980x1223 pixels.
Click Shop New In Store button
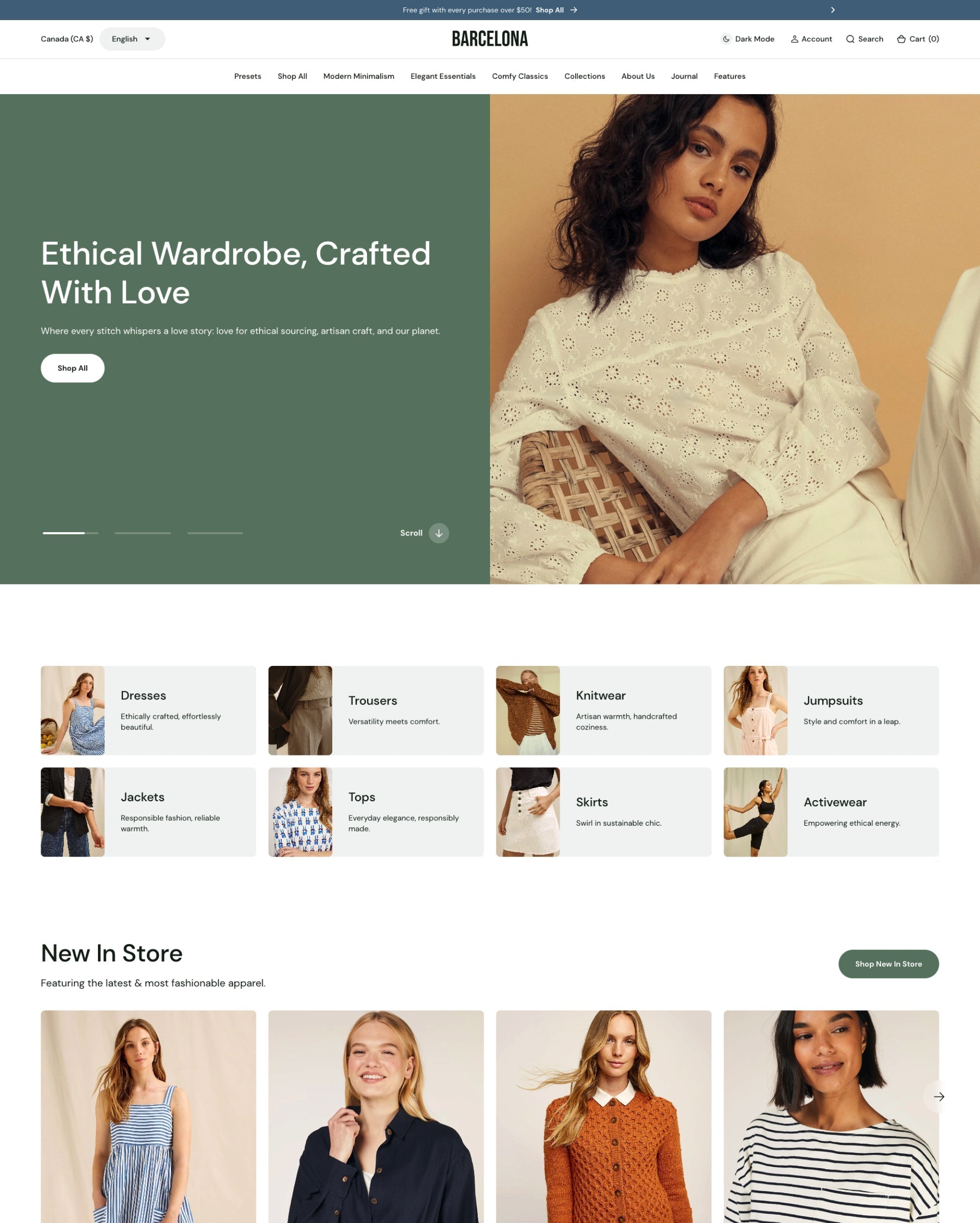pos(888,964)
